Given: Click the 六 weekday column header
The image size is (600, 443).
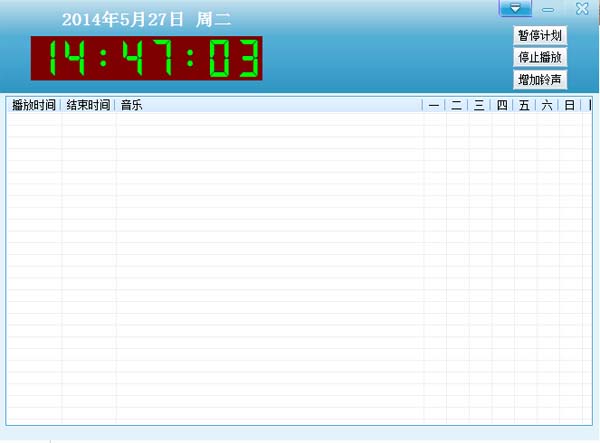Looking at the screenshot, I should 547,105.
